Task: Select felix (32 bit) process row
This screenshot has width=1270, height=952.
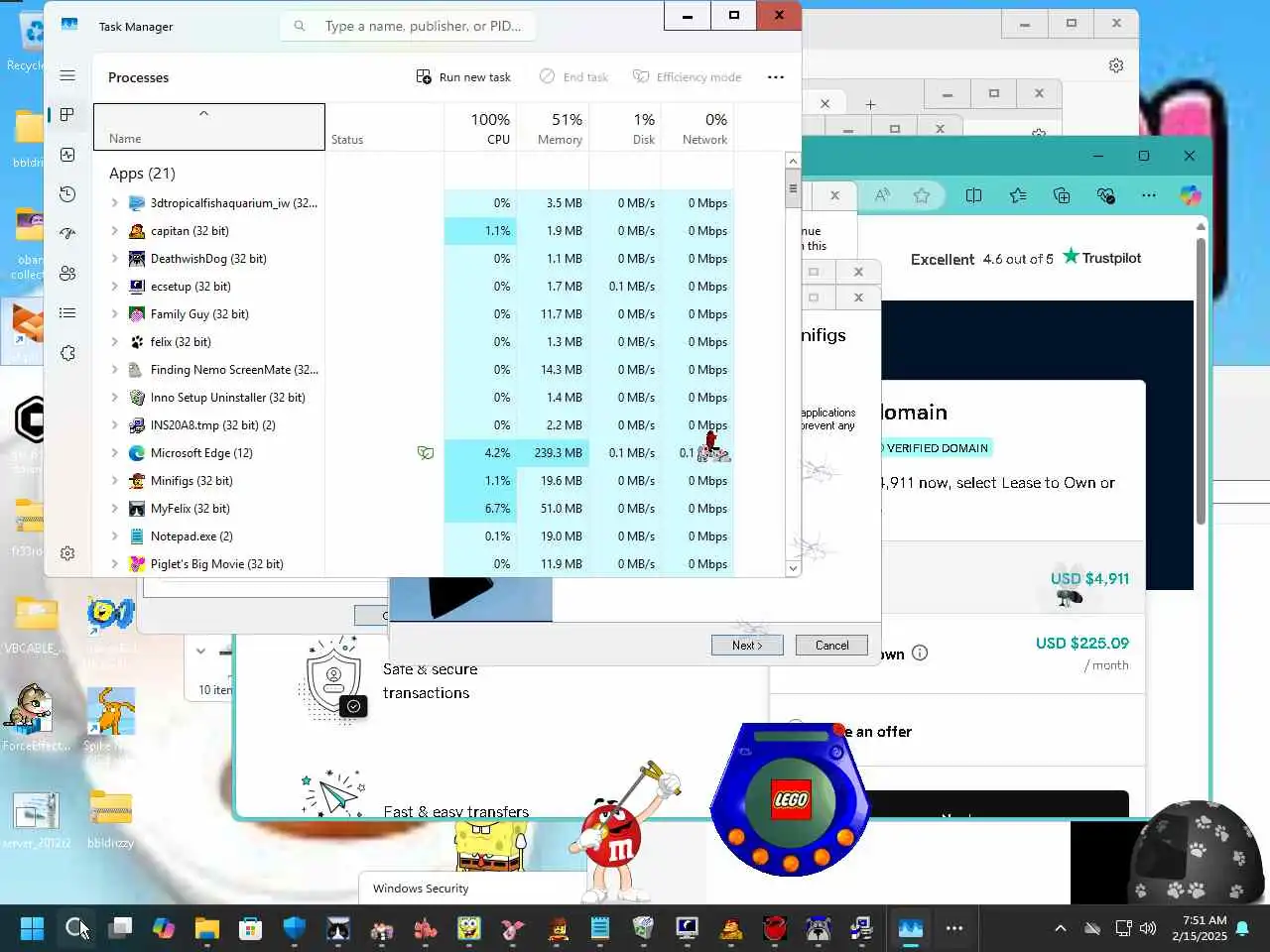Action: [414, 342]
